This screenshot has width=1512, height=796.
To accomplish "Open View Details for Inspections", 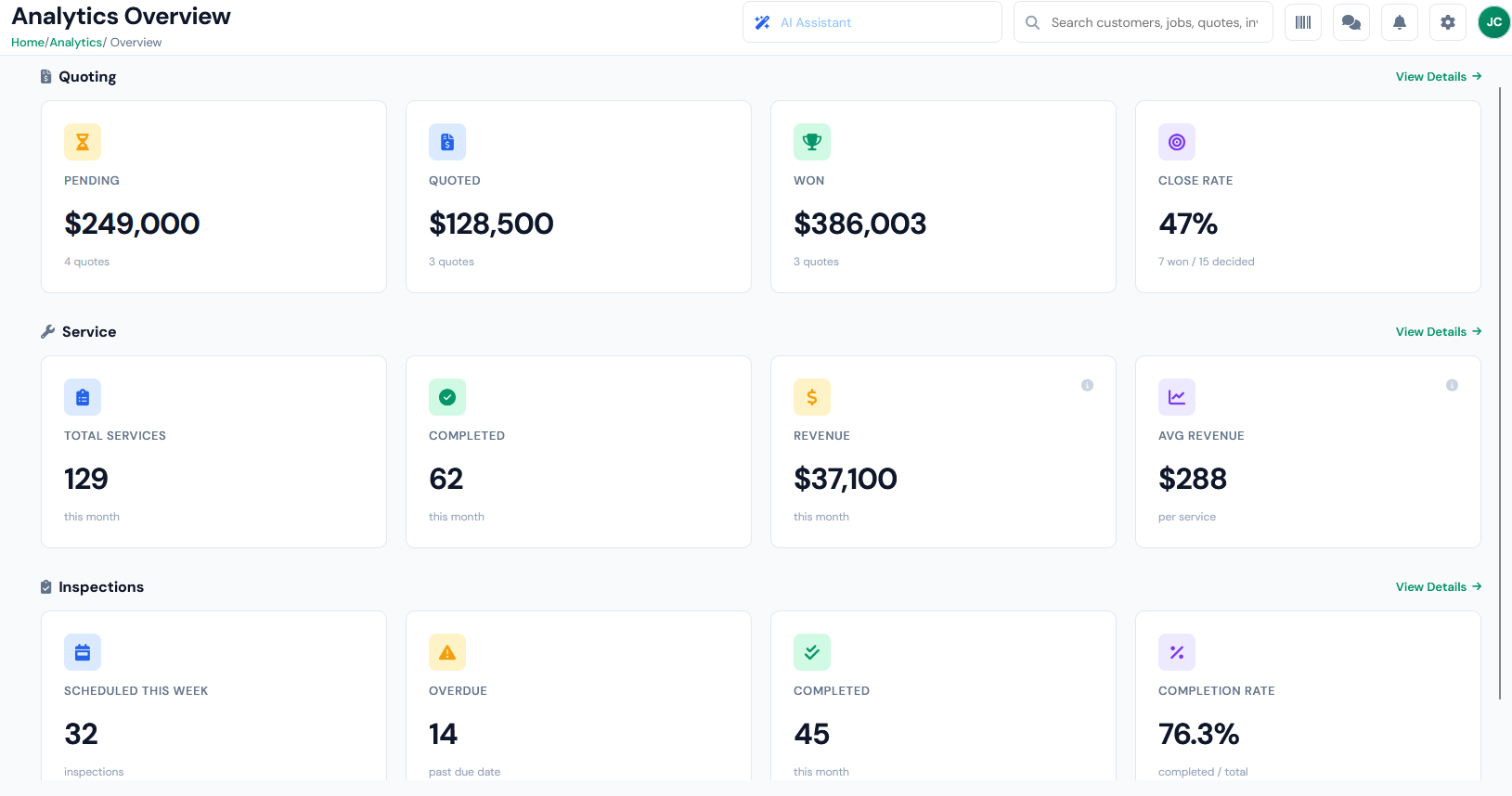I will [1439, 587].
